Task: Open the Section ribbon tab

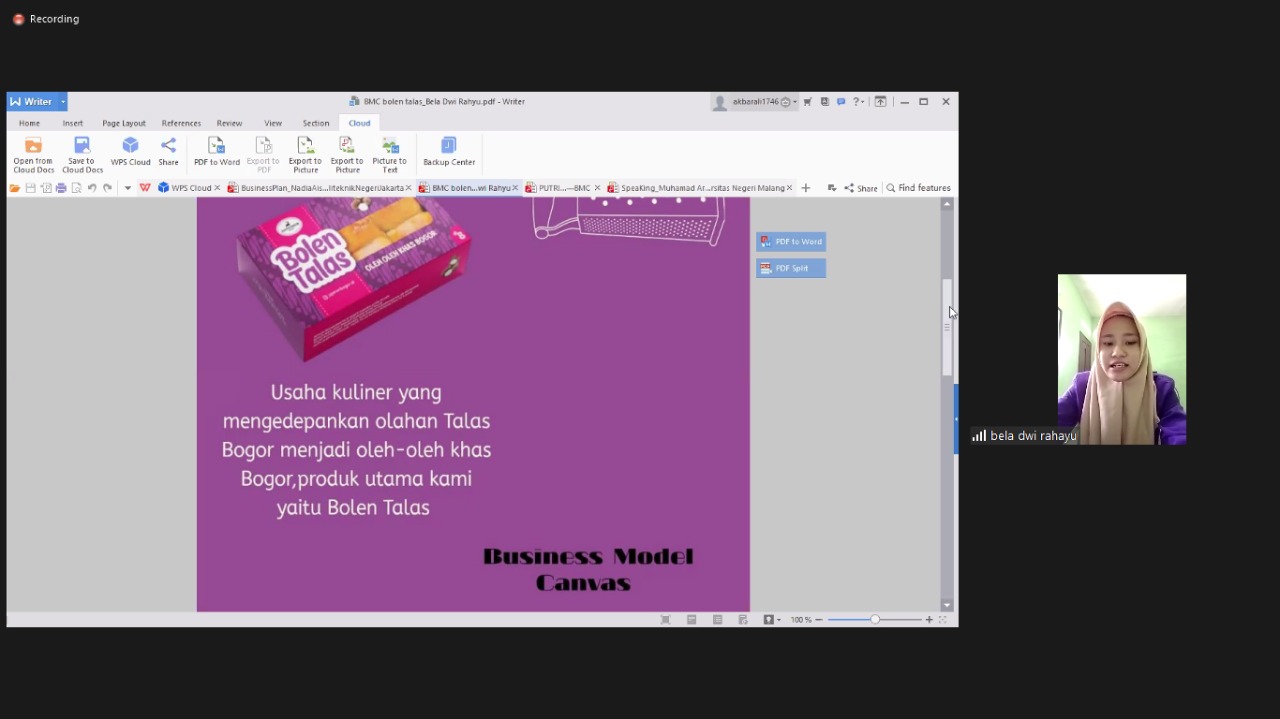Action: click(x=316, y=123)
